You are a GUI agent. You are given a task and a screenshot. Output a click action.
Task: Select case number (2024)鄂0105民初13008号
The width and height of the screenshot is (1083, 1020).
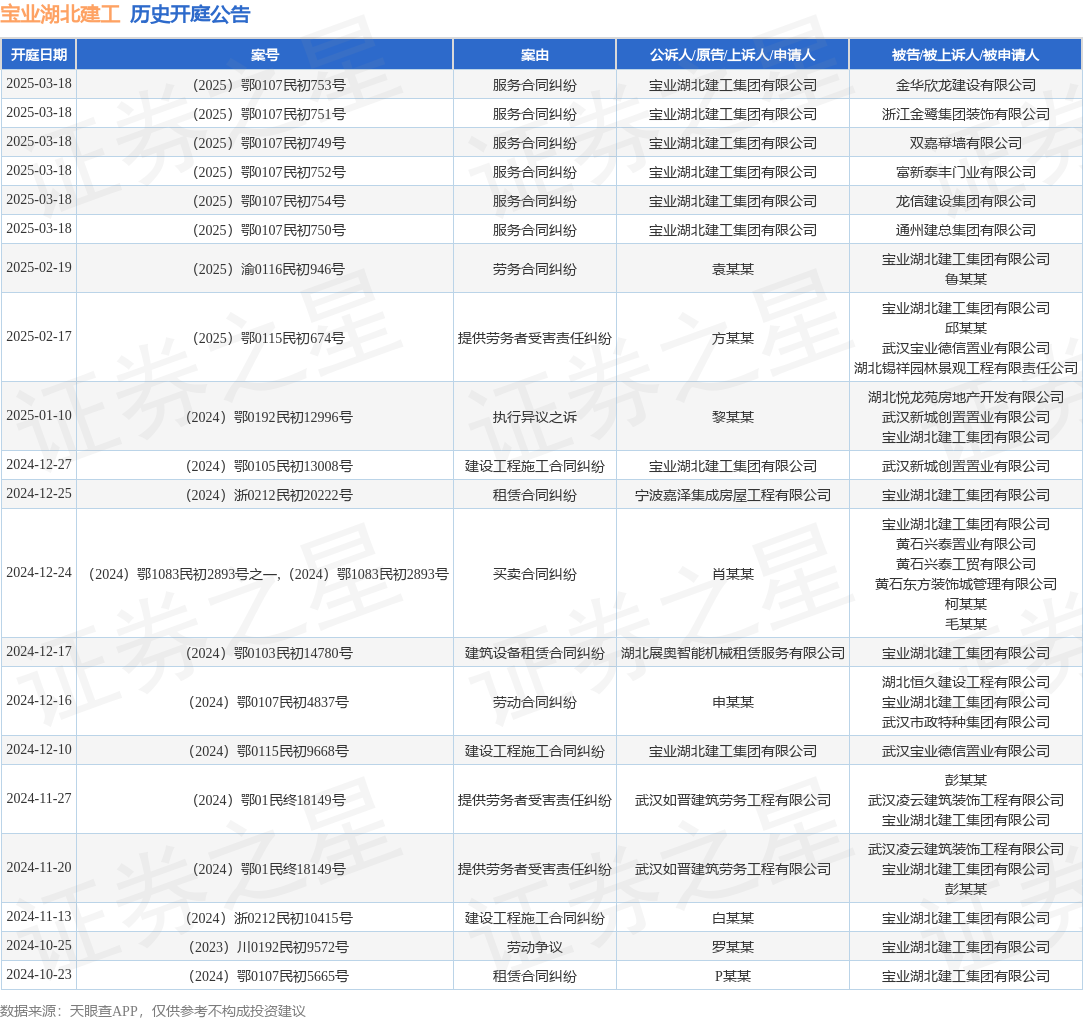(x=269, y=466)
